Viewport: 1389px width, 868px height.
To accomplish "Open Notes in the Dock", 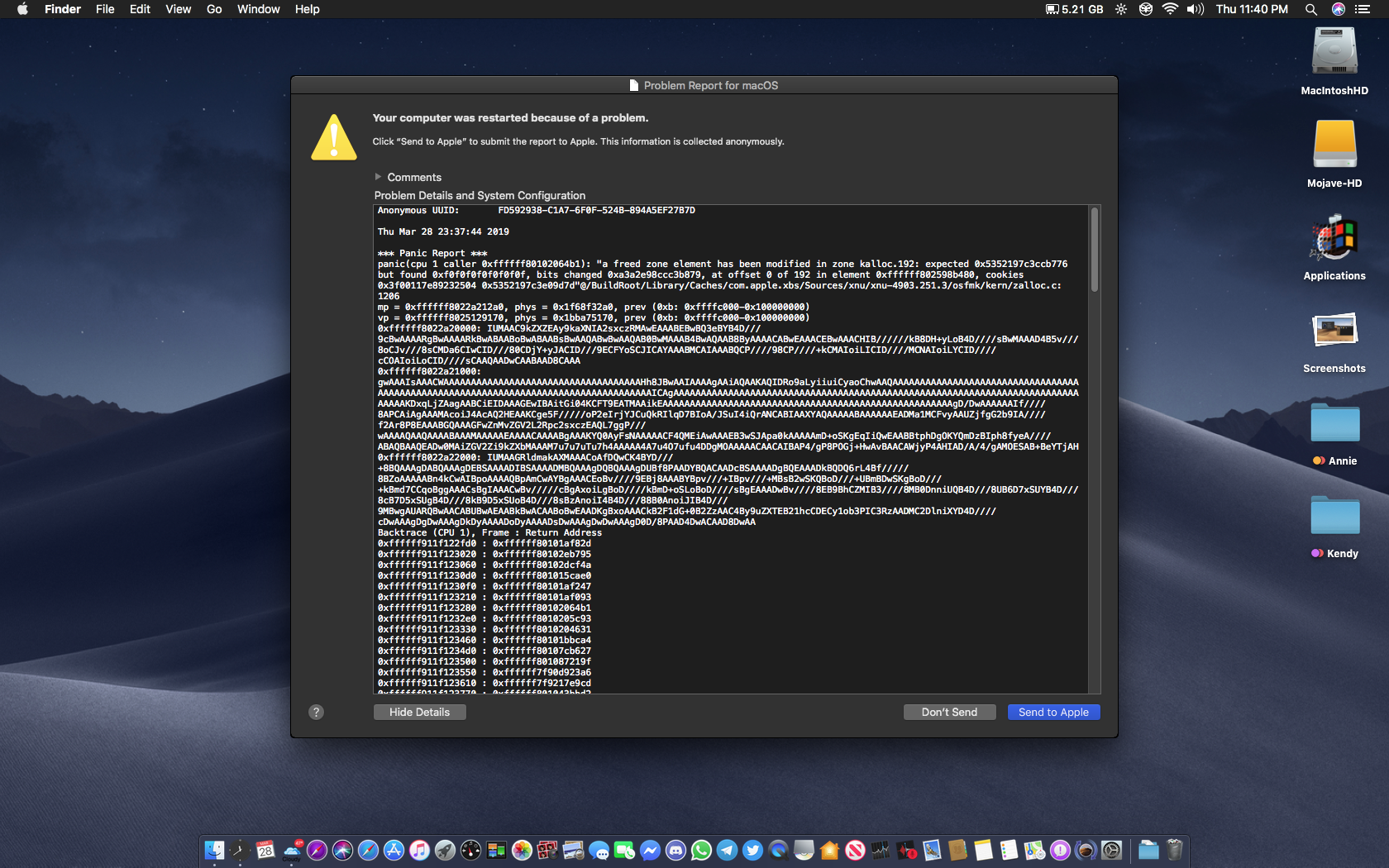I will click(x=983, y=850).
